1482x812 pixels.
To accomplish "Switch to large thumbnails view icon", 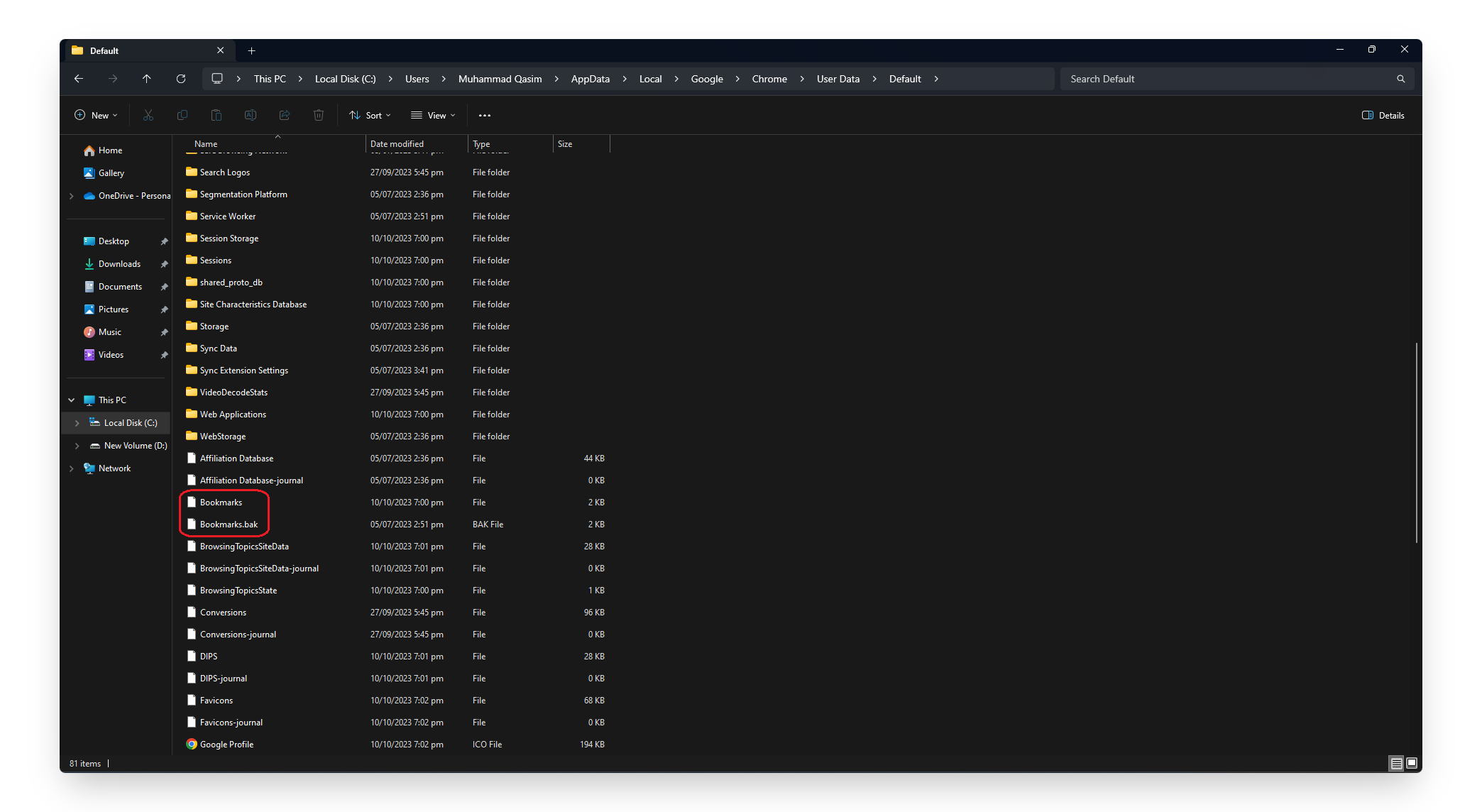I will click(1412, 763).
